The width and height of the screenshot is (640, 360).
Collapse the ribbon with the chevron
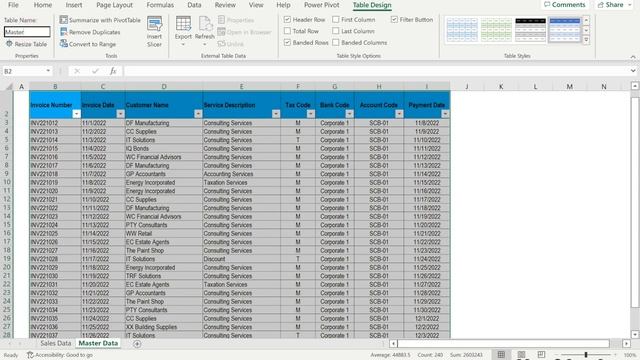(633, 56)
